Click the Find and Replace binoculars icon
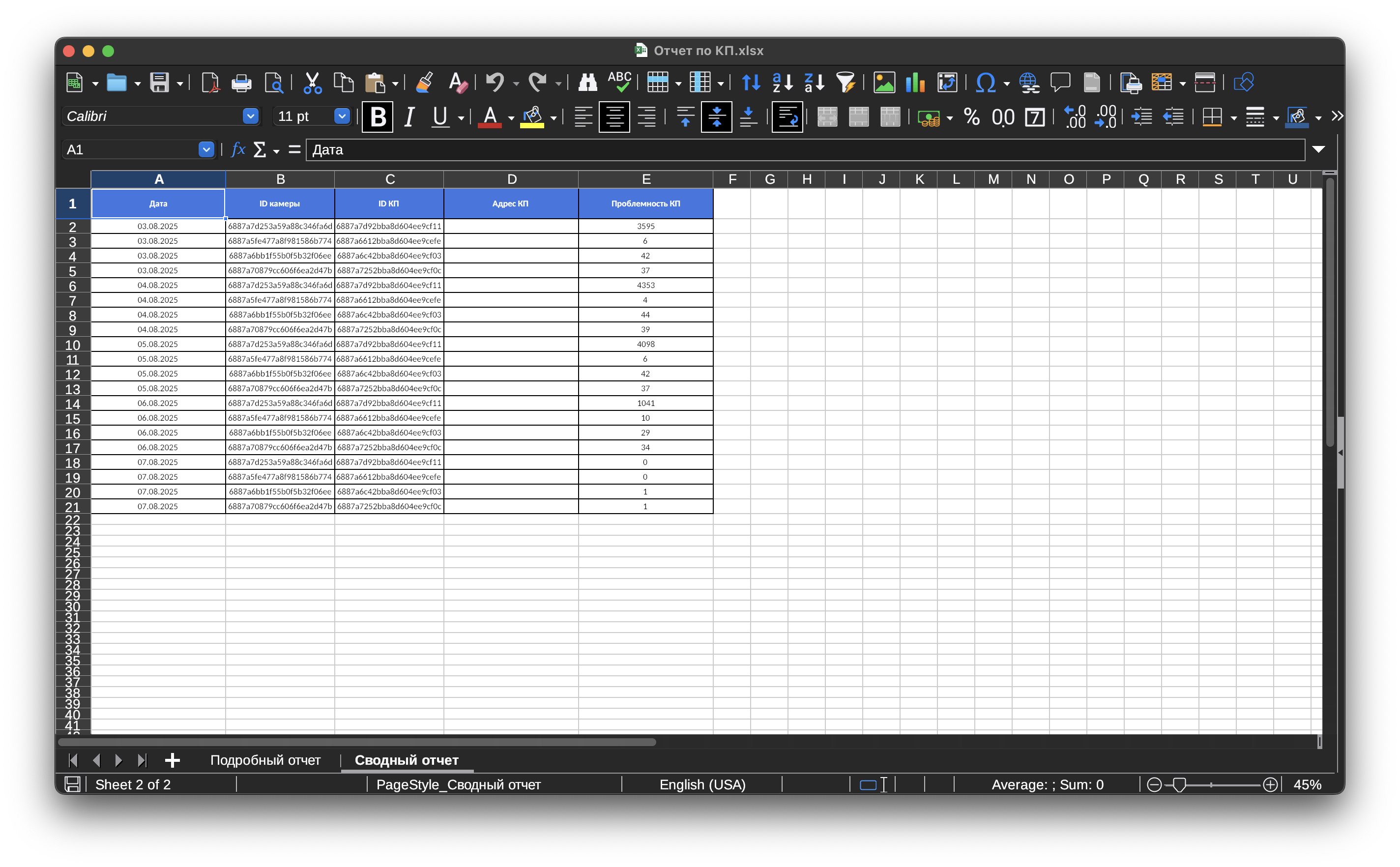 [587, 83]
